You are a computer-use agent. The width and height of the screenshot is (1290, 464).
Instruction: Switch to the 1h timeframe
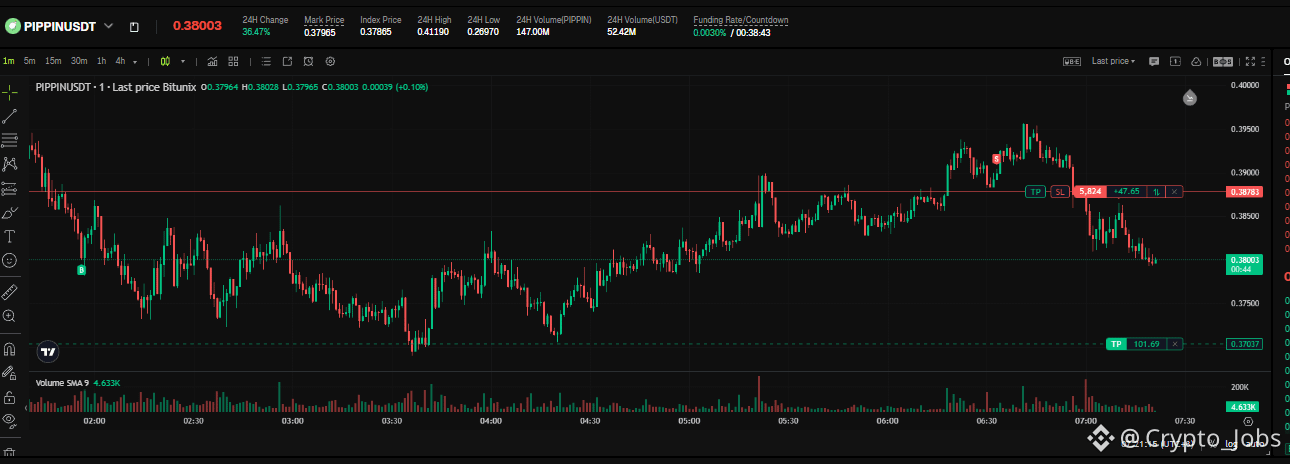pos(101,61)
